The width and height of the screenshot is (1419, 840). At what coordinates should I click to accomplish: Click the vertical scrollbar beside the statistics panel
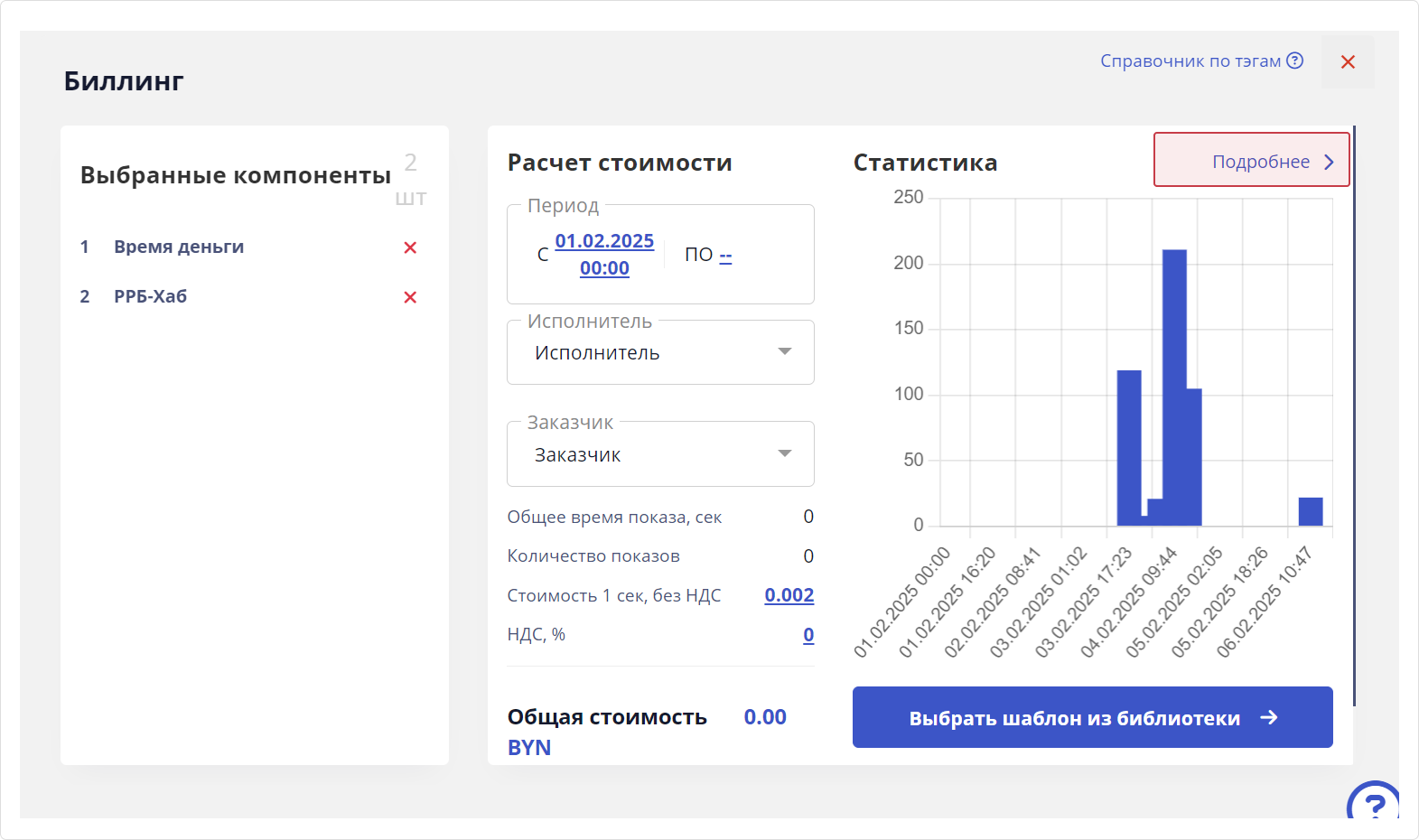coord(1354,415)
